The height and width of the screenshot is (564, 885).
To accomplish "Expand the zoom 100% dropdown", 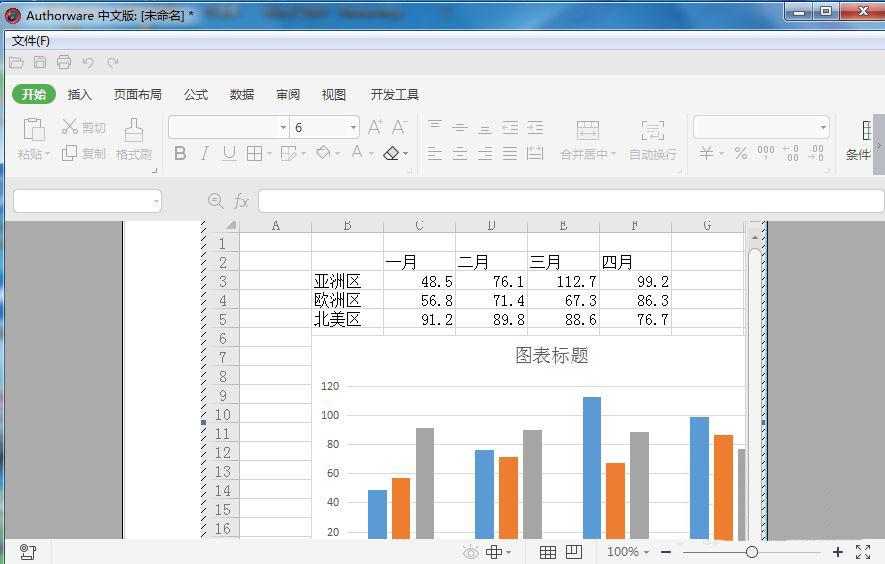I will click(x=647, y=552).
